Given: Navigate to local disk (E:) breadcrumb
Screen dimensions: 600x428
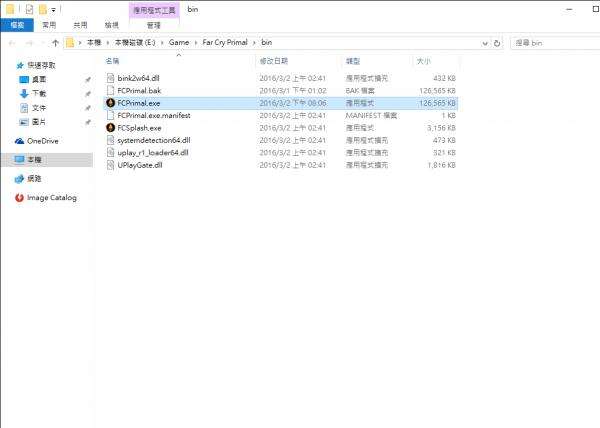Looking at the screenshot, I should click(135, 42).
